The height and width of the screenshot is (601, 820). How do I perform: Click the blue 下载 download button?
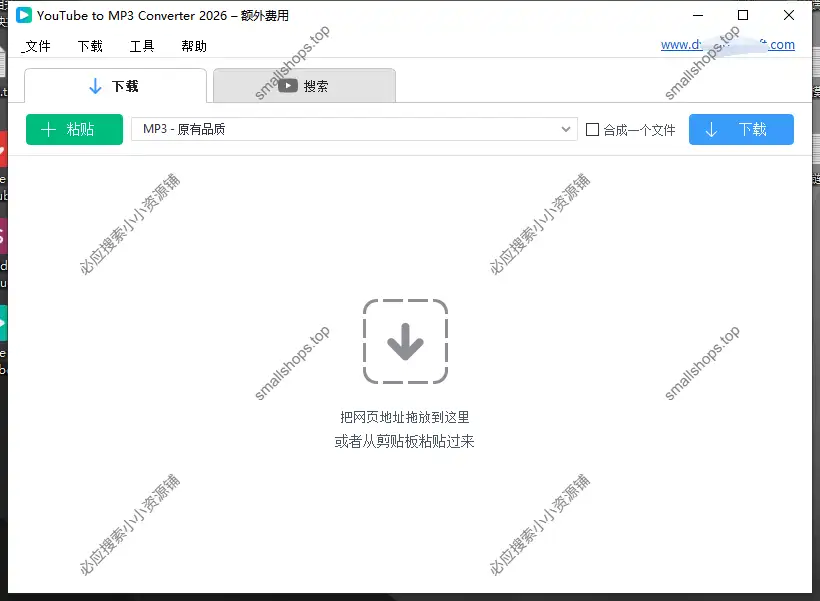(x=741, y=129)
